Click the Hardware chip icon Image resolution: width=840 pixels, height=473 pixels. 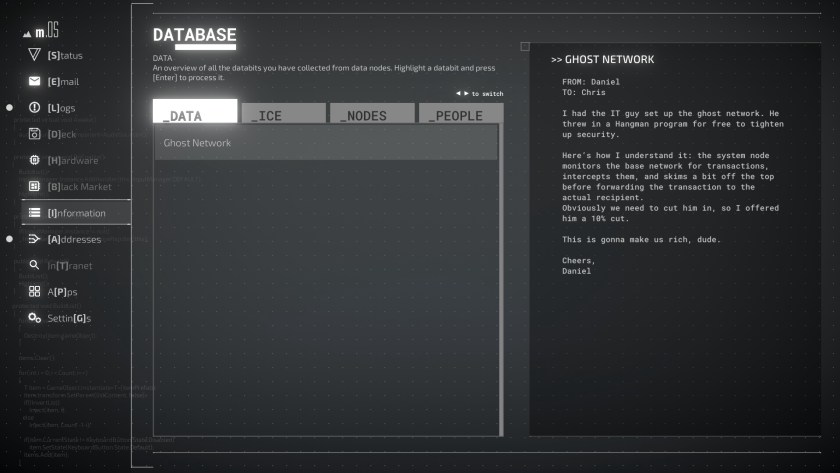[35, 160]
